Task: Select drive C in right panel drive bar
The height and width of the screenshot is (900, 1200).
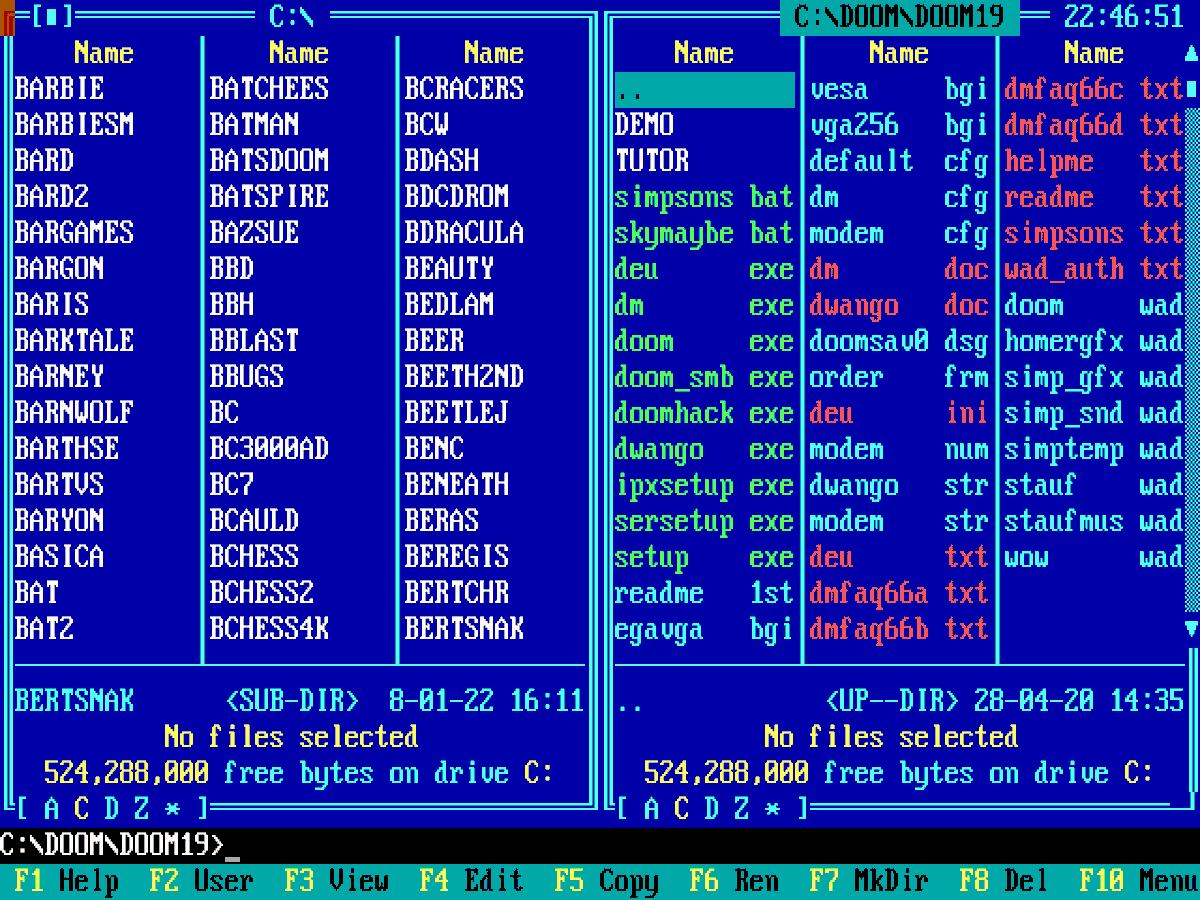Action: click(x=682, y=809)
